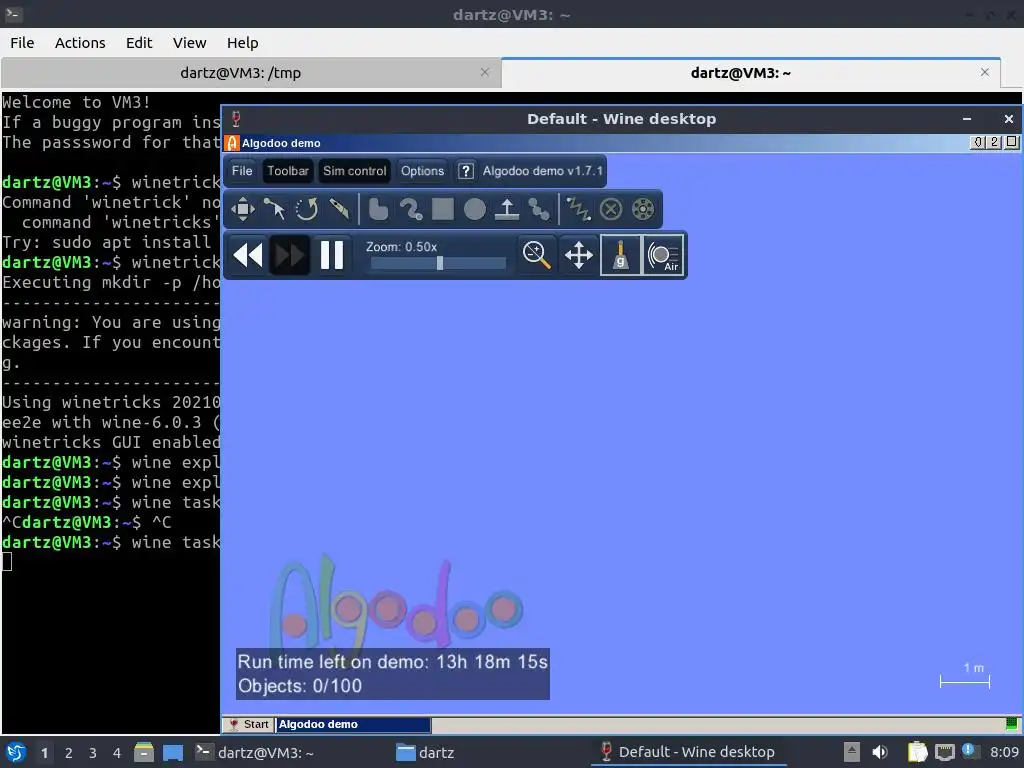Click the network tray icon
The width and height of the screenshot is (1024, 768).
[x=944, y=752]
